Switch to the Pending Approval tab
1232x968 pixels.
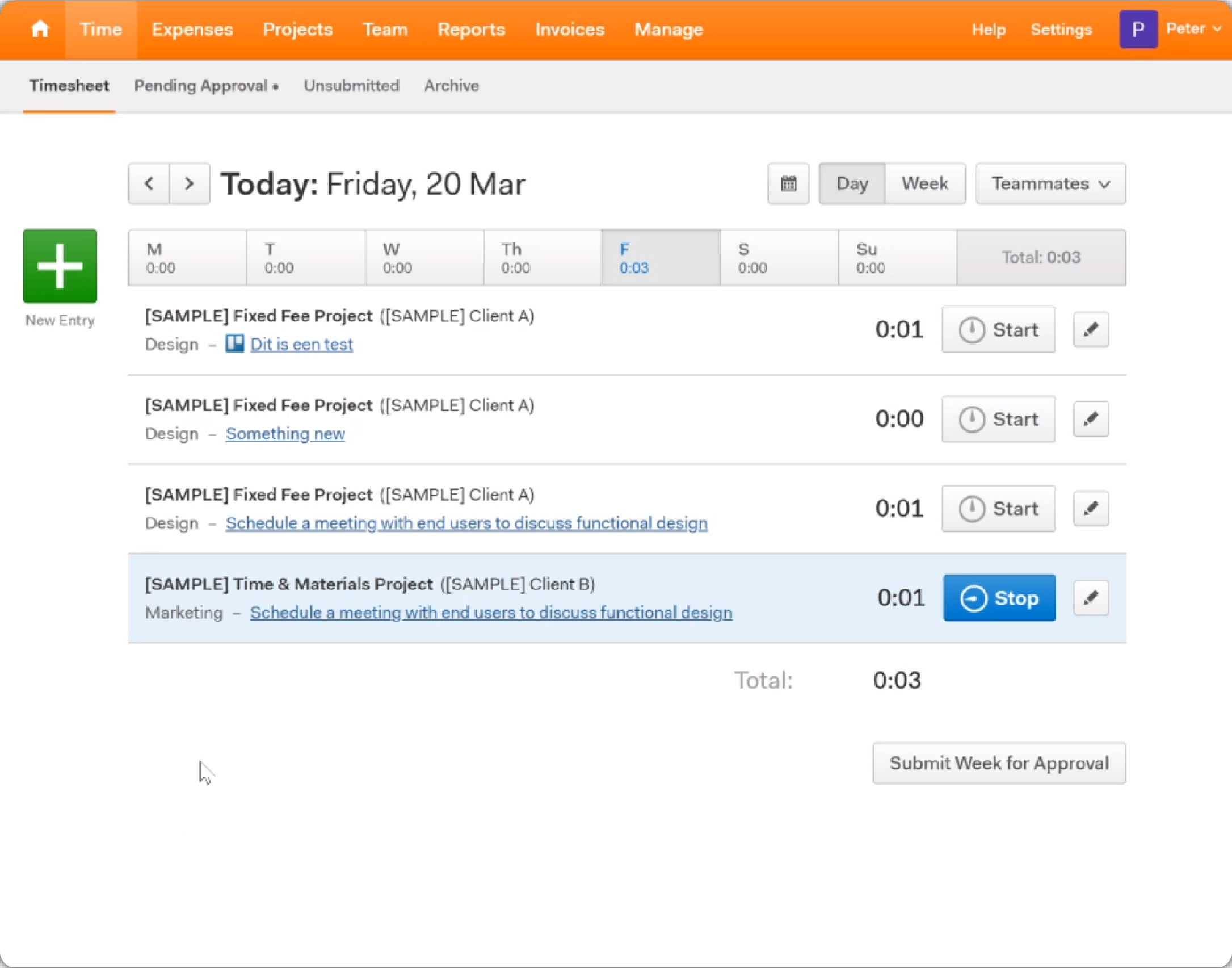[x=205, y=86]
